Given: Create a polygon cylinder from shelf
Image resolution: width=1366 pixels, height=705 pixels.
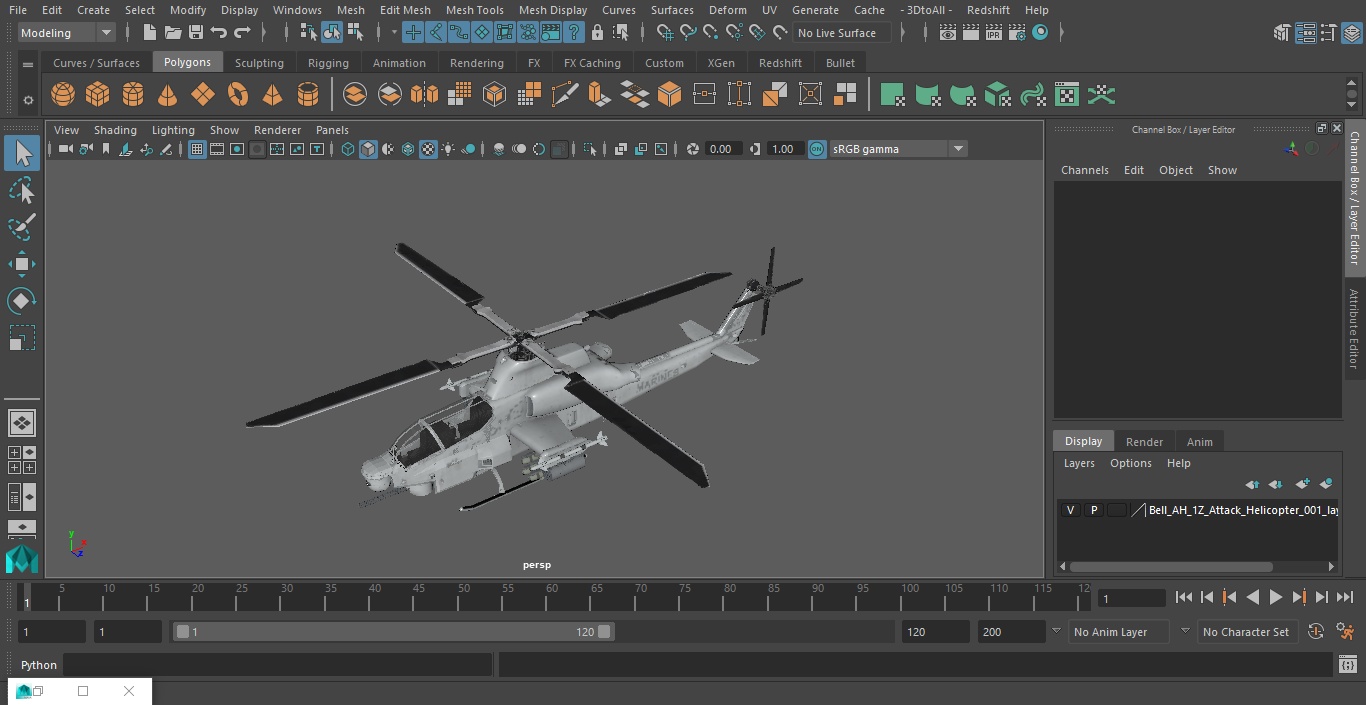Looking at the screenshot, I should [x=133, y=95].
